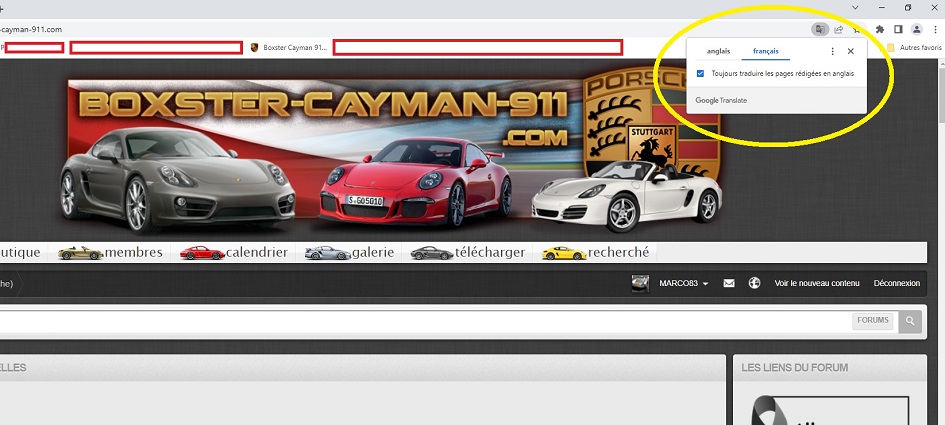Click the browser address bar URL

coord(31,29)
